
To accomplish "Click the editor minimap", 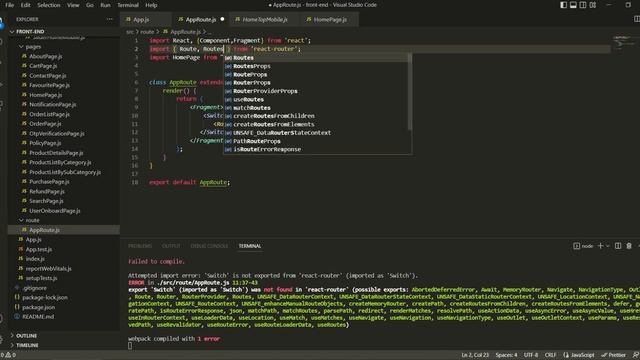I will [623, 42].
